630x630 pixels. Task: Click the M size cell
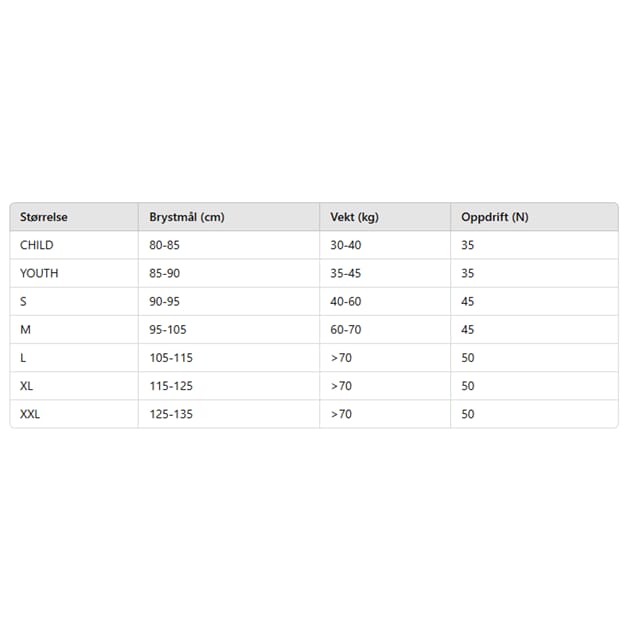click(x=25, y=329)
